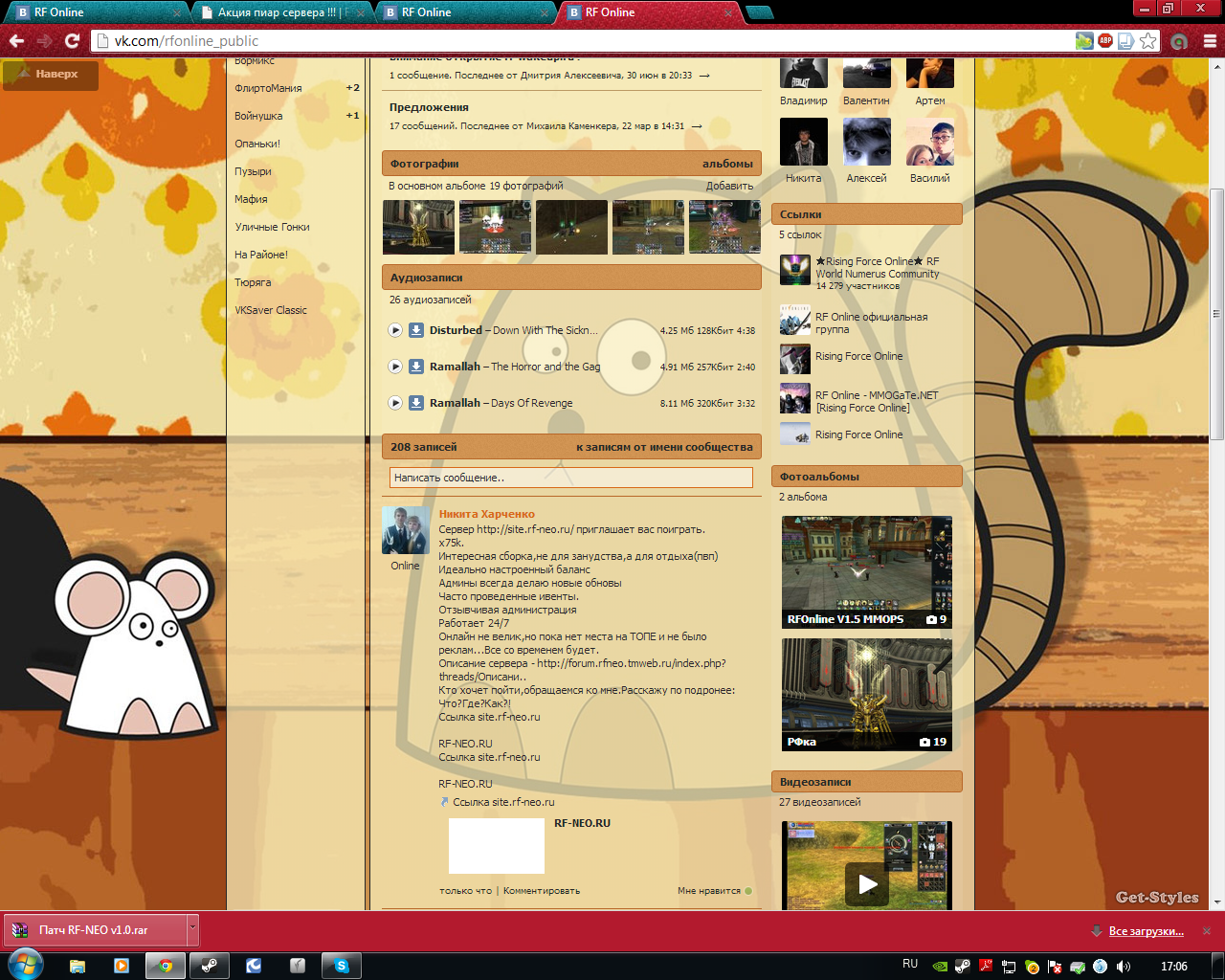The width and height of the screenshot is (1225, 980).
Task: Click the grey circular extension icon with green dot
Action: click(x=1179, y=41)
